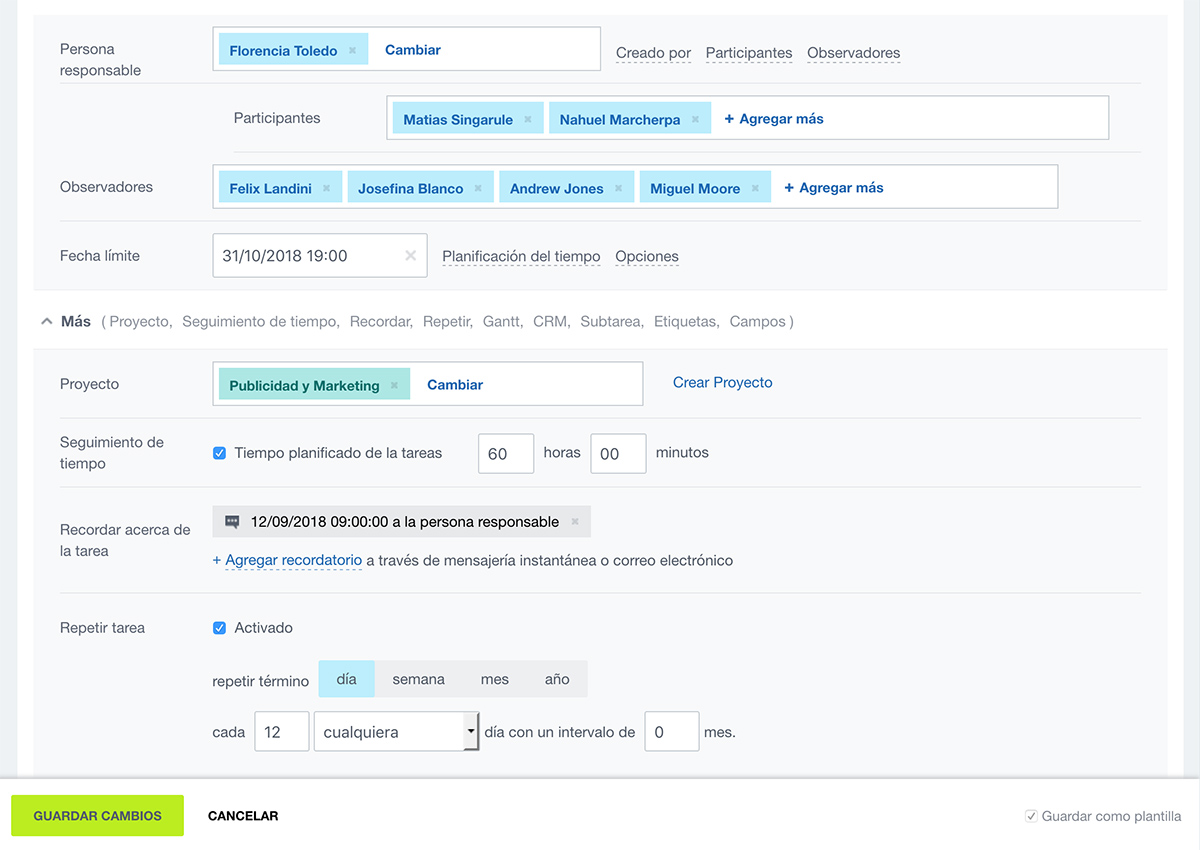
Task: Click Guardar Cambios button
Action: pos(98,816)
